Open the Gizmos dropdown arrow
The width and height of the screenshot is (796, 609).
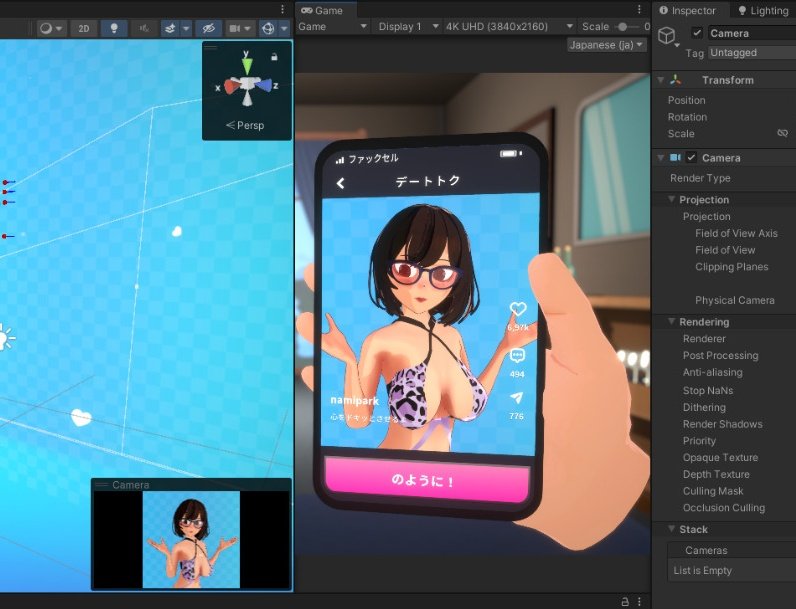click(284, 28)
